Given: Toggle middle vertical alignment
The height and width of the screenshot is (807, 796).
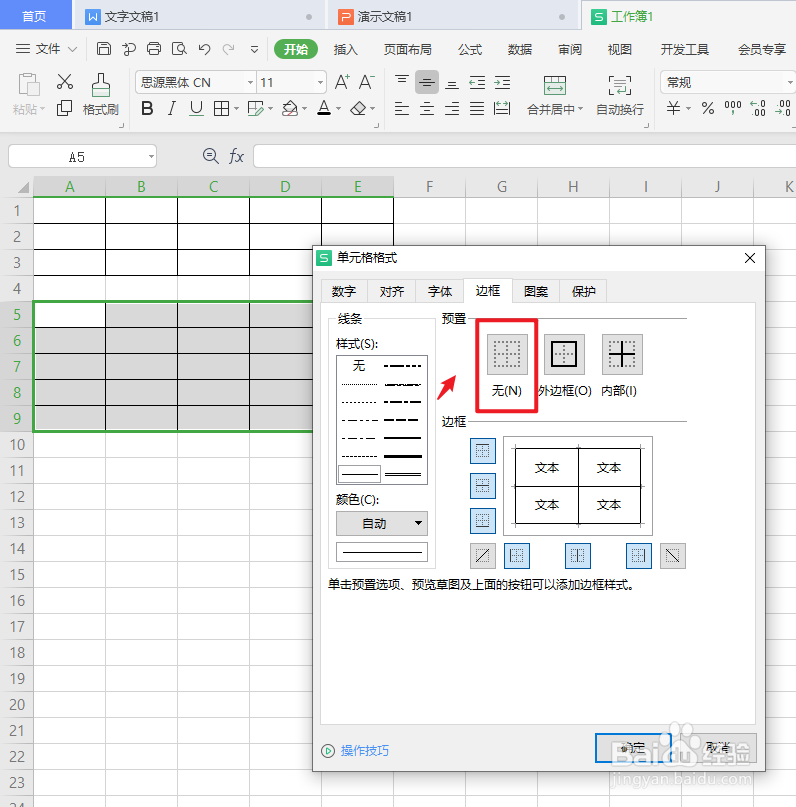Looking at the screenshot, I should pos(427,82).
